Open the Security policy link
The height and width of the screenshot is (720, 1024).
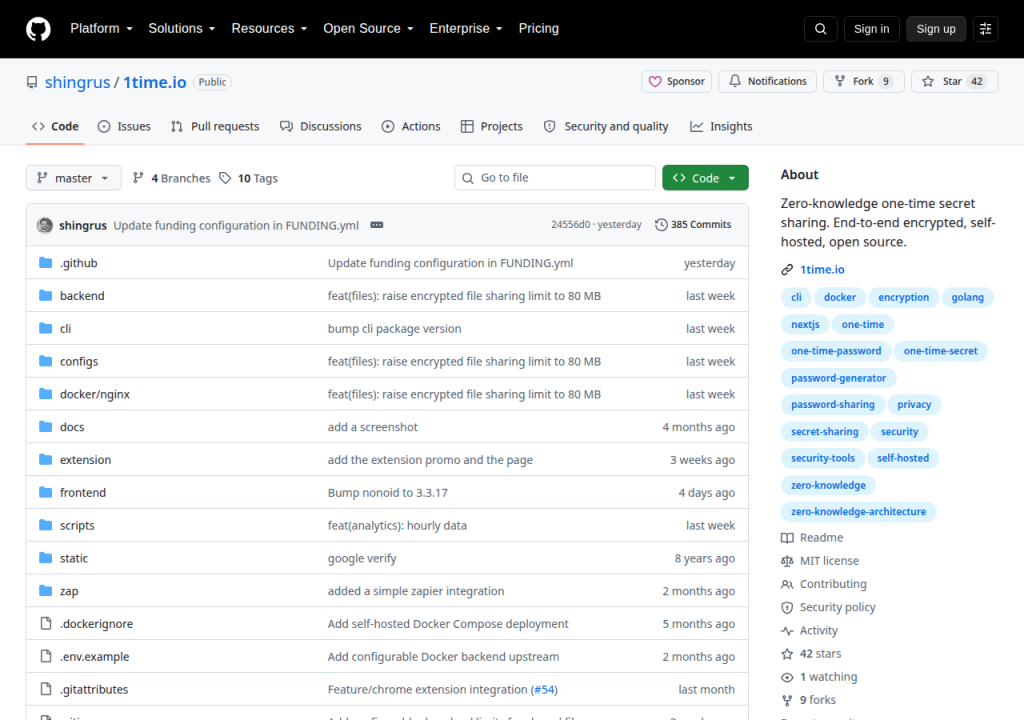point(828,607)
